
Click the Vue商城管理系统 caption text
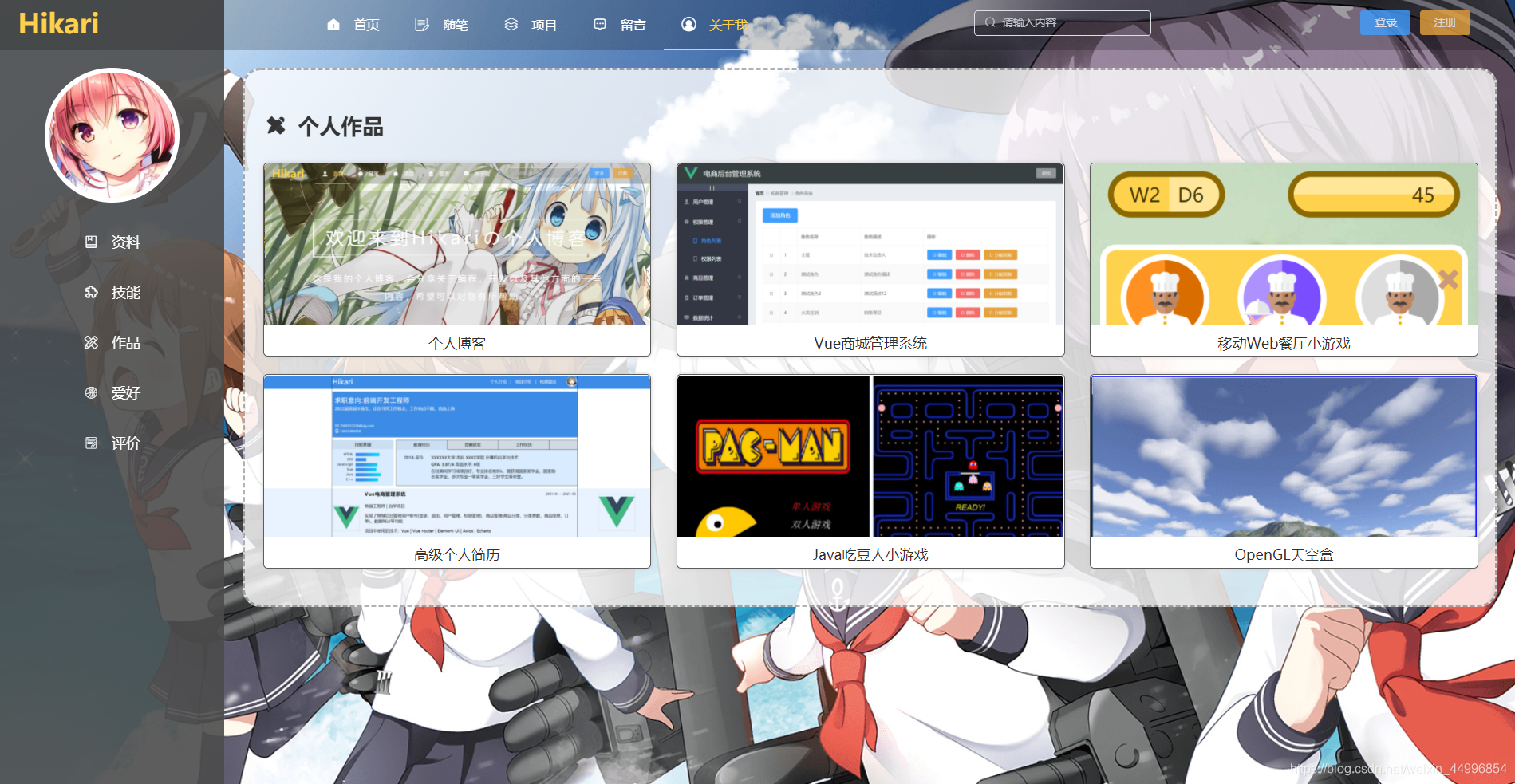coord(870,343)
